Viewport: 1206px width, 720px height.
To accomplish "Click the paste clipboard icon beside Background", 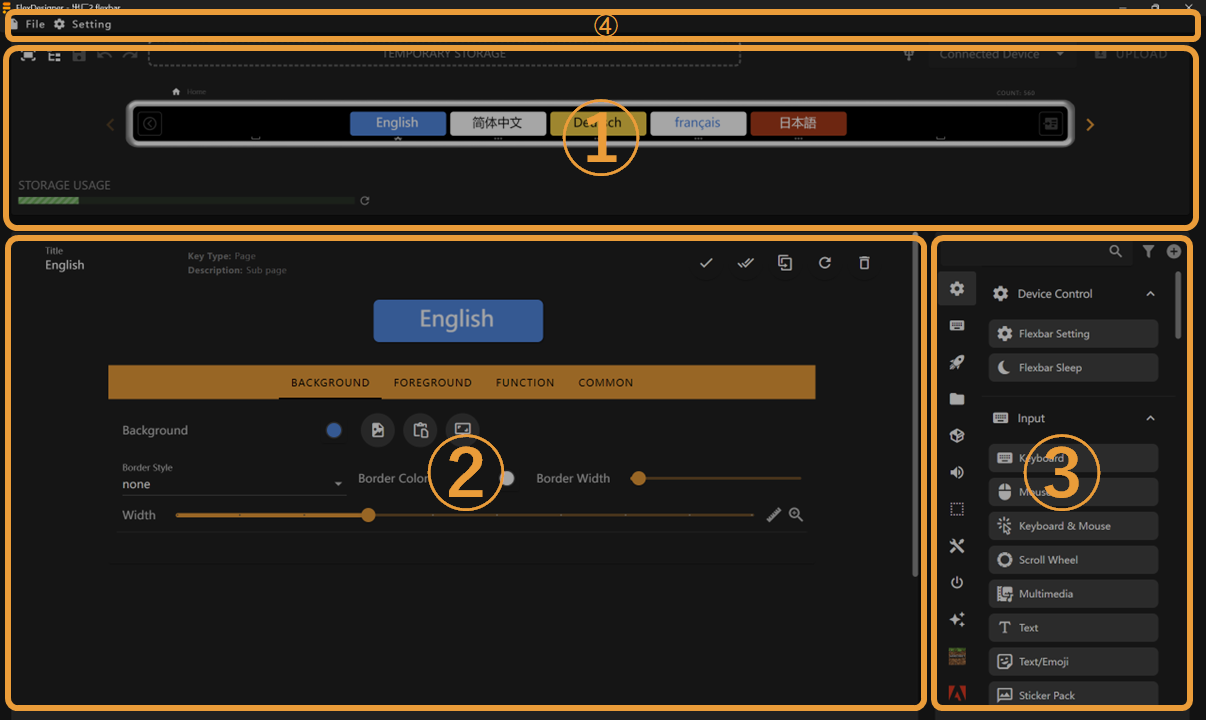I will coord(420,430).
